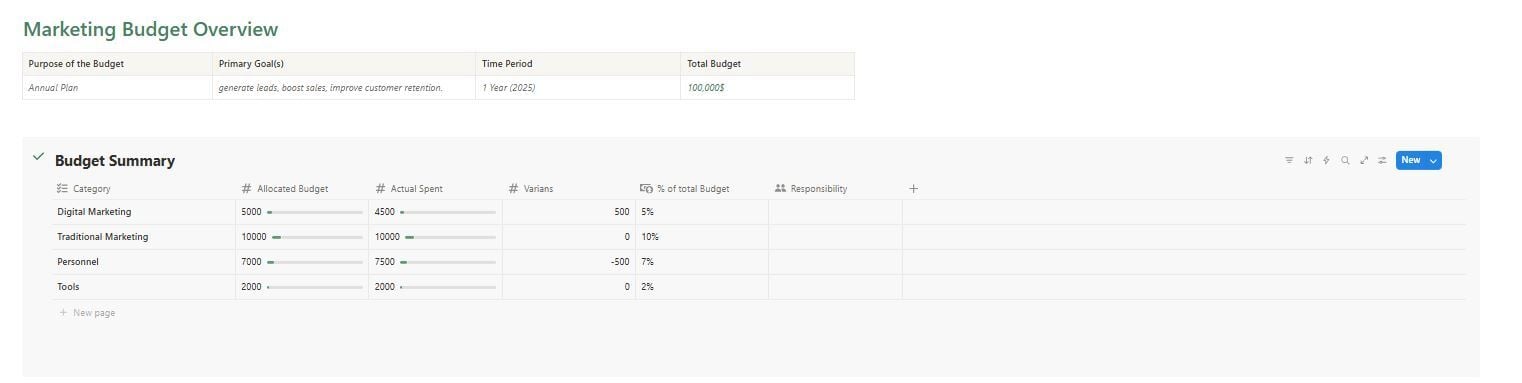
Task: Open the Digital Marketing row
Action: 94,212
